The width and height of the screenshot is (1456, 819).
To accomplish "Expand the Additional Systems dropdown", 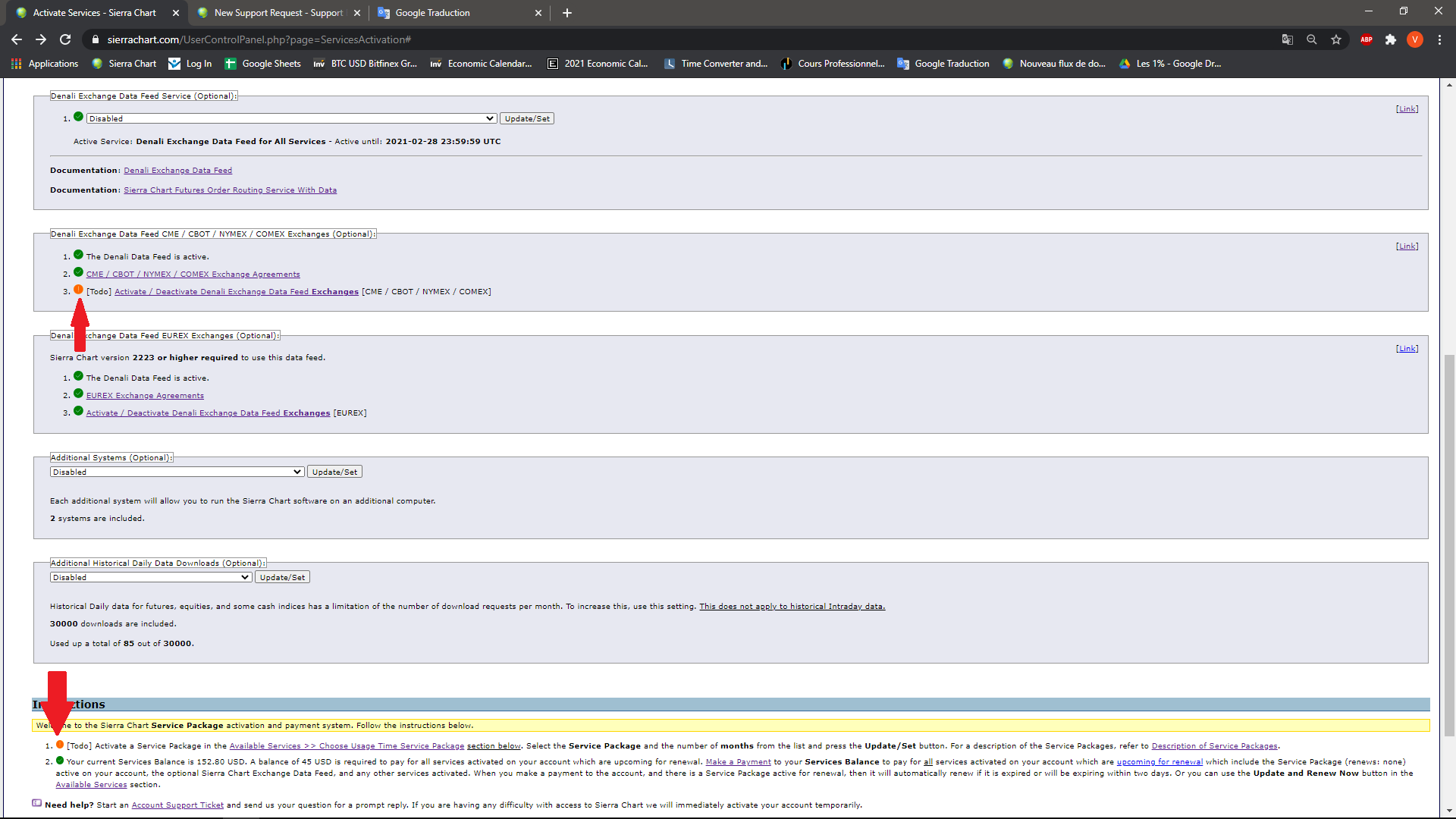I will point(177,472).
